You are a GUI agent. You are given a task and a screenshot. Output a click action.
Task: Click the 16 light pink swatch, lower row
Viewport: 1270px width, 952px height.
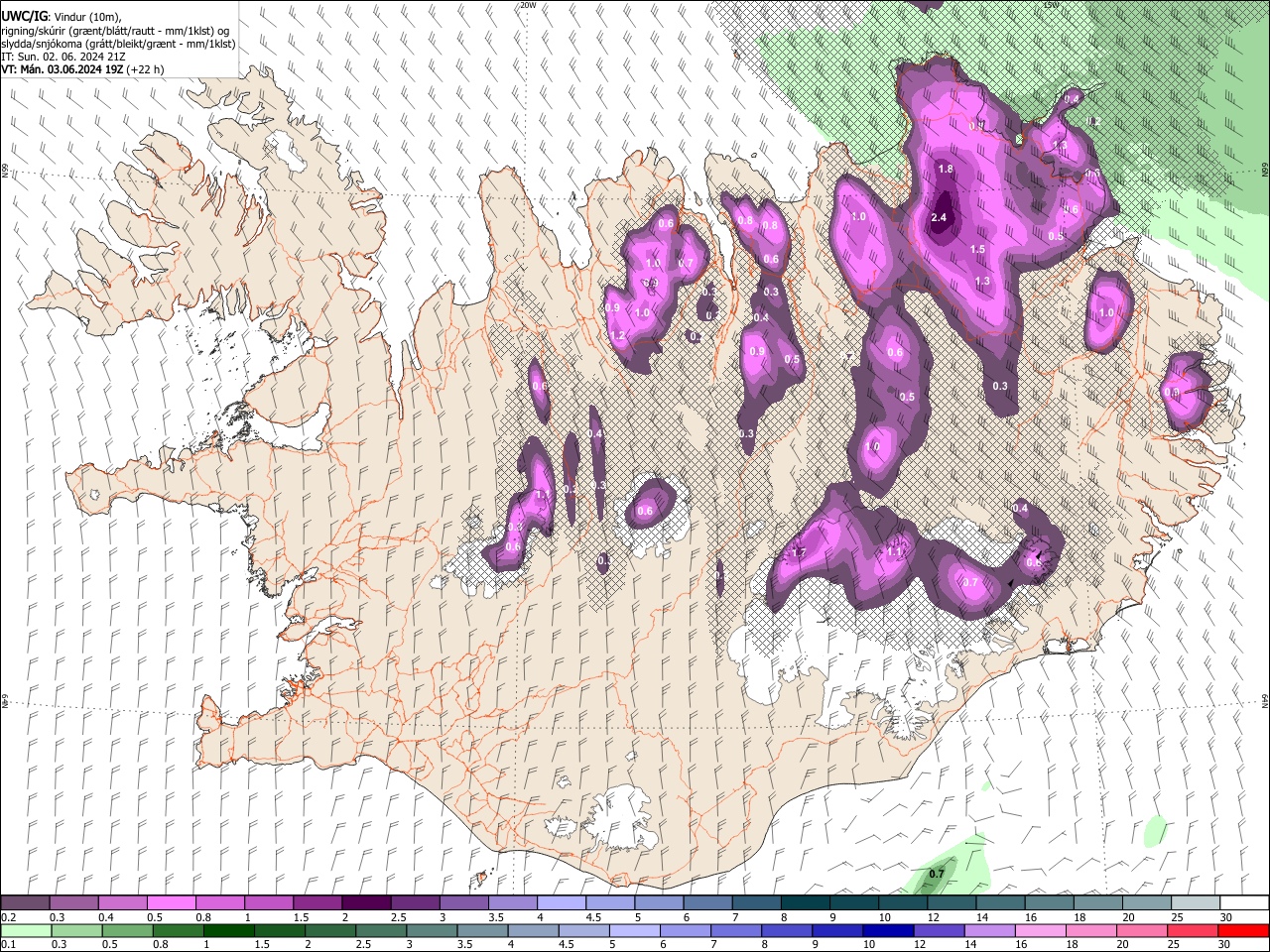1041,930
